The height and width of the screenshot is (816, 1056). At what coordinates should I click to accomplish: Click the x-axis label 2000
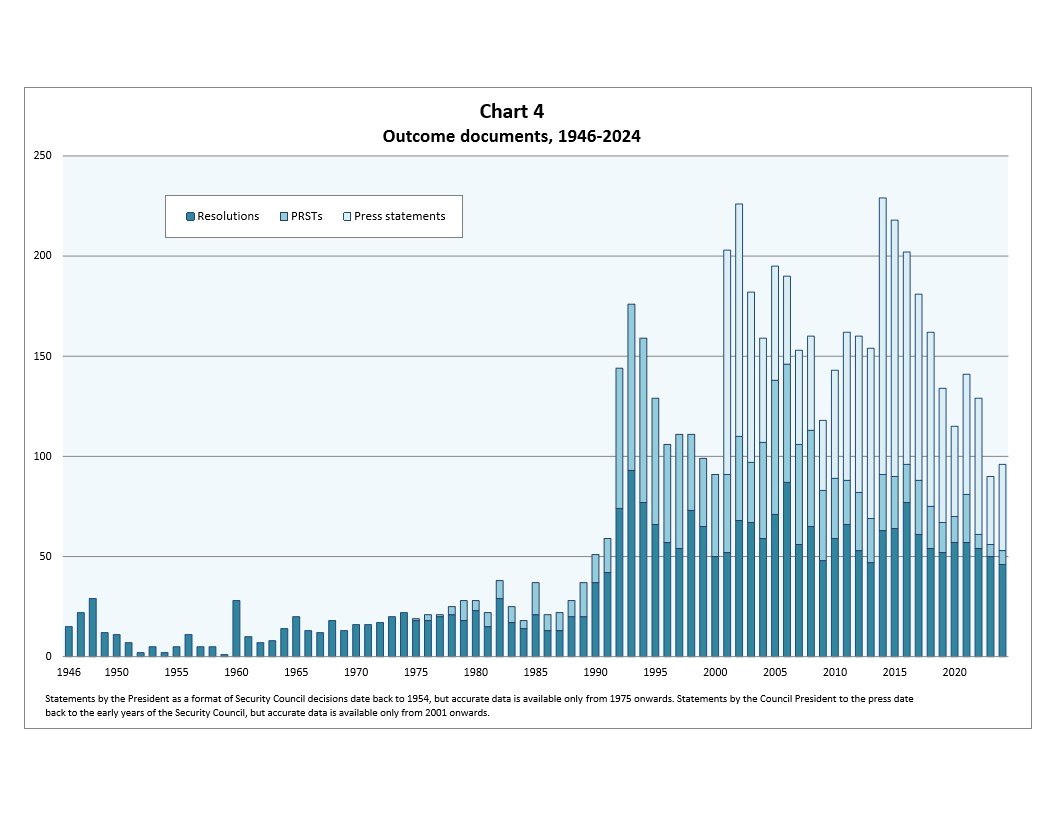pos(715,672)
